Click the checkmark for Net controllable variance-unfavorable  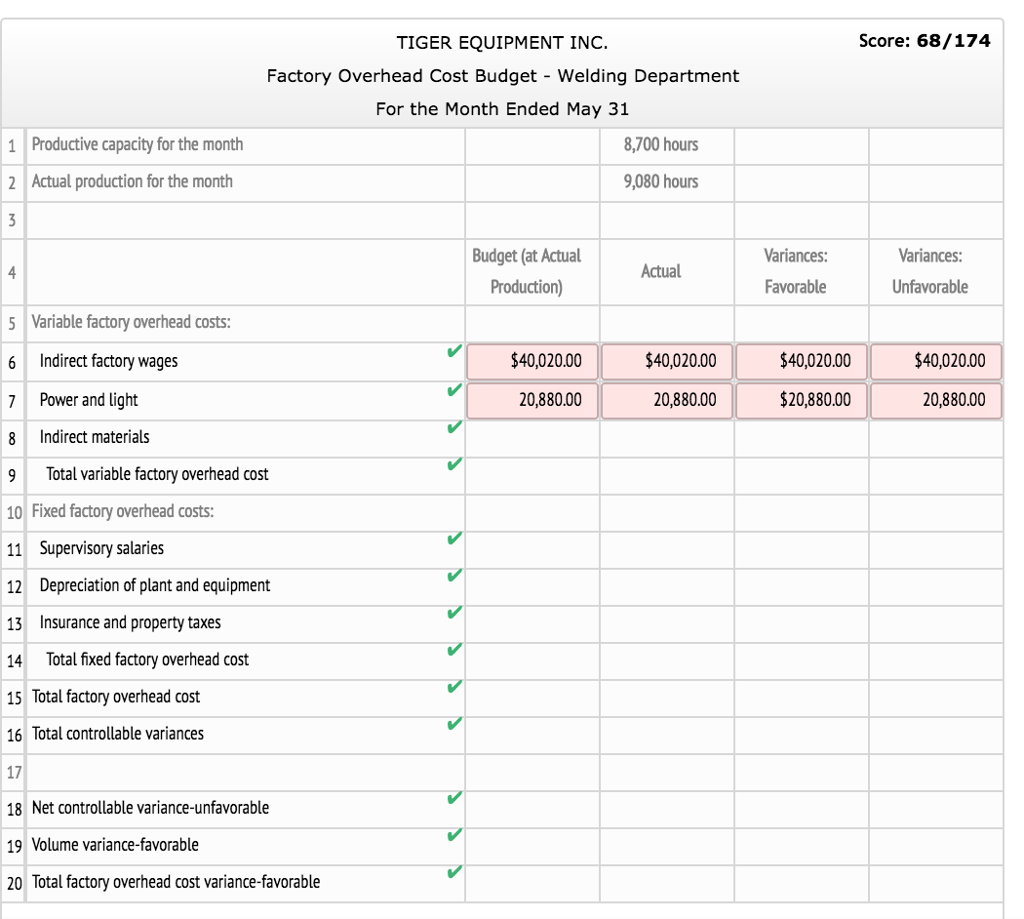454,798
